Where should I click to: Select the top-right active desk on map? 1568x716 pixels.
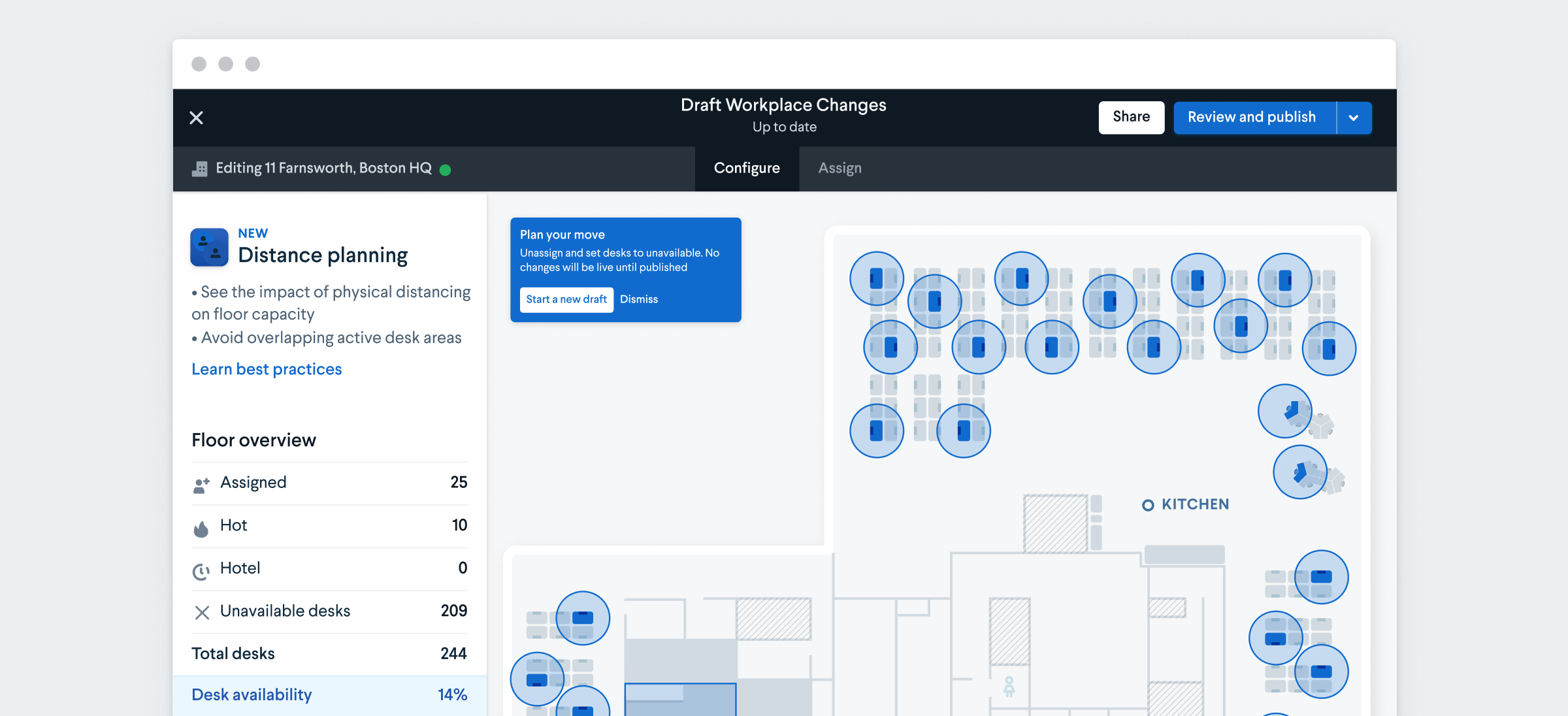[x=1284, y=280]
